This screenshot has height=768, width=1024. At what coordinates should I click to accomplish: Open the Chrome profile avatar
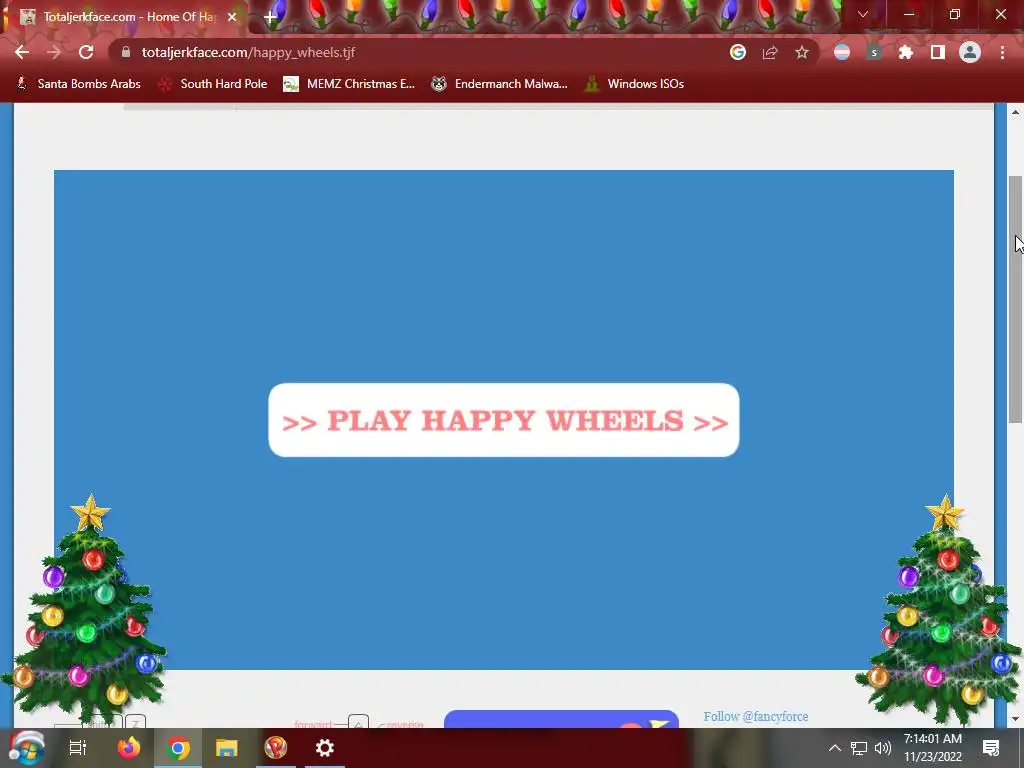pos(970,52)
